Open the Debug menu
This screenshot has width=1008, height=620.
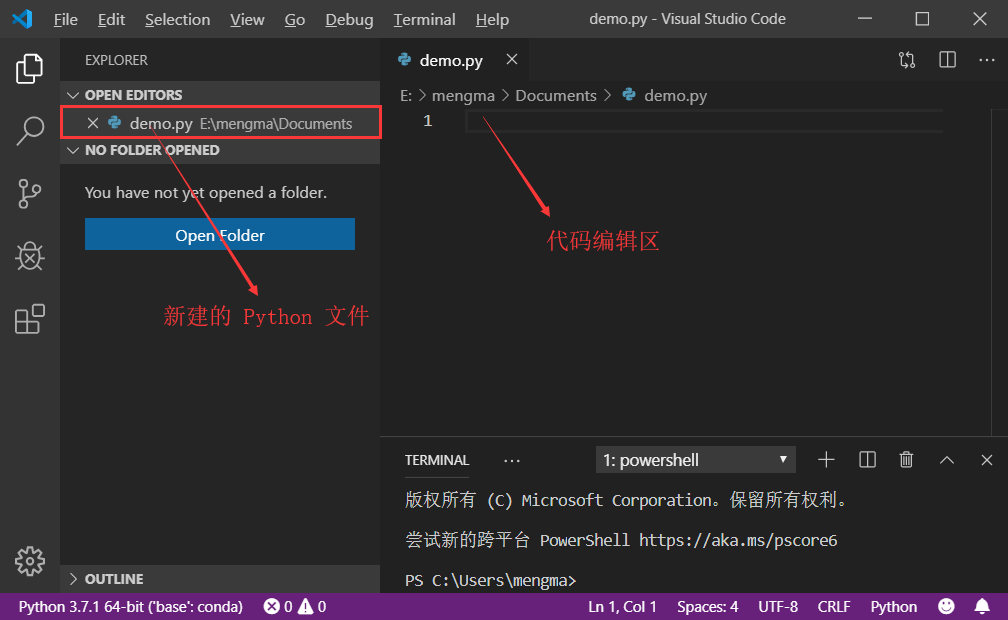349,19
